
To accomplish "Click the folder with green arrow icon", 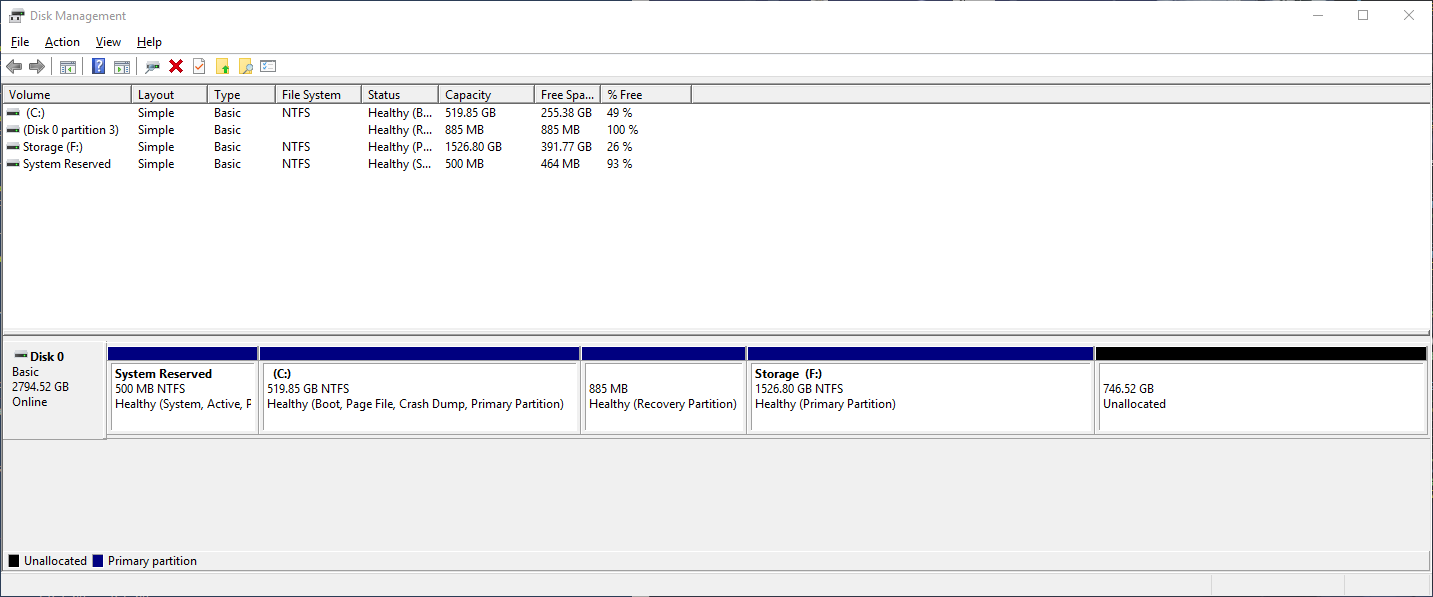I will 223,67.
